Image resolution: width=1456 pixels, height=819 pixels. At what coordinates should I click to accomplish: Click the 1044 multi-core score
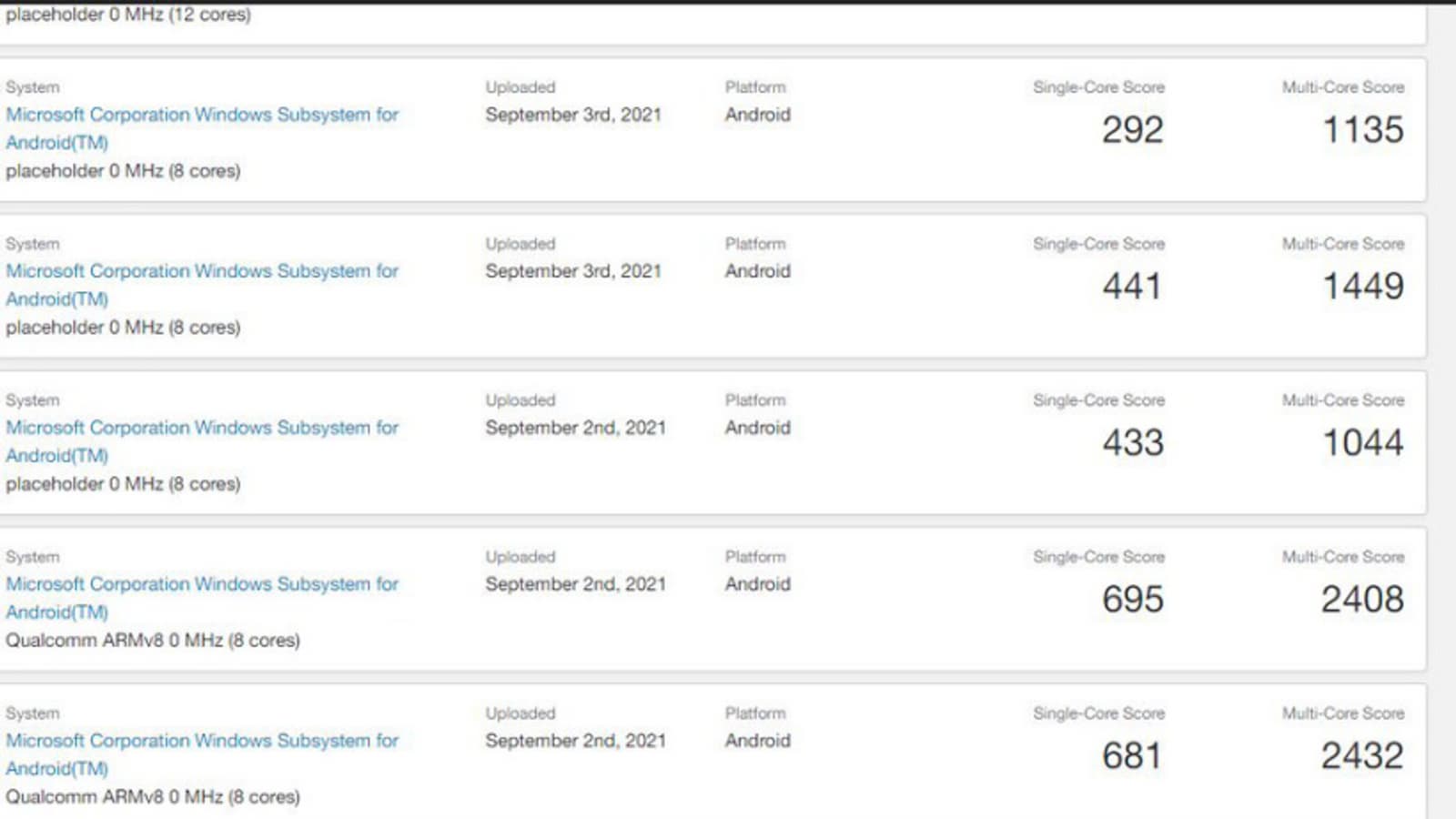[1362, 443]
